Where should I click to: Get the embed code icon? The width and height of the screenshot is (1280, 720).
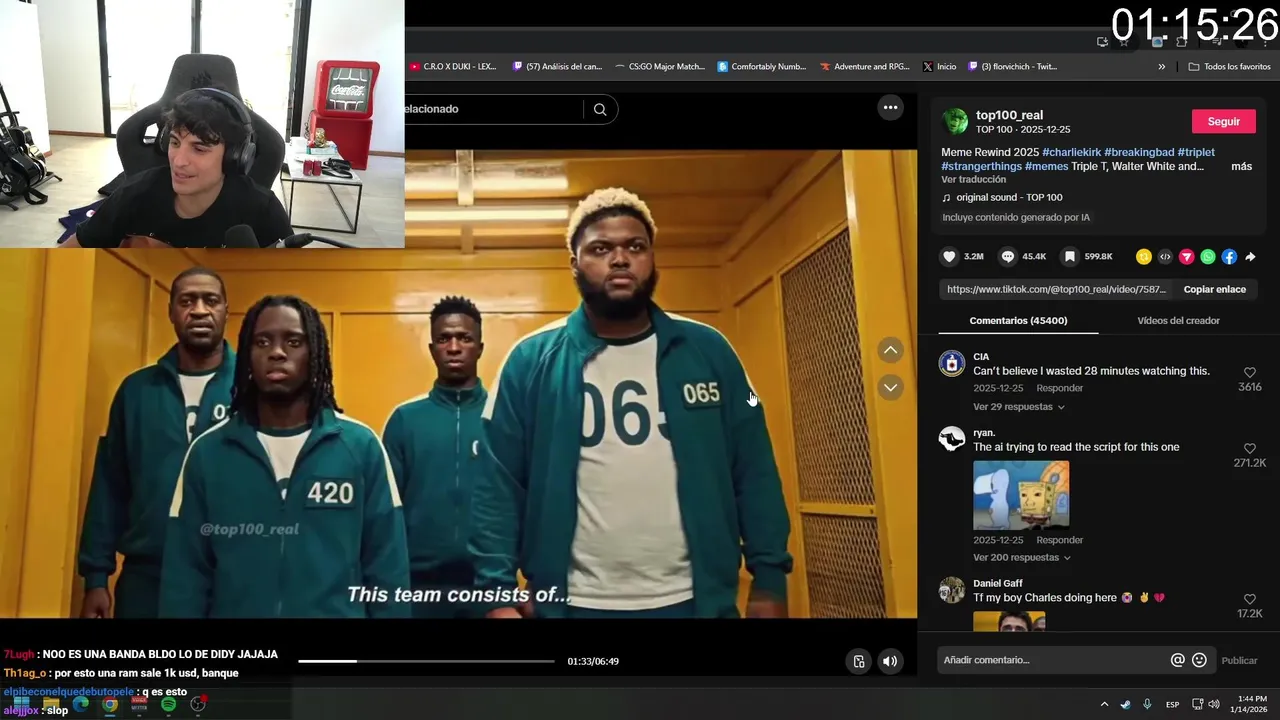(x=1165, y=257)
